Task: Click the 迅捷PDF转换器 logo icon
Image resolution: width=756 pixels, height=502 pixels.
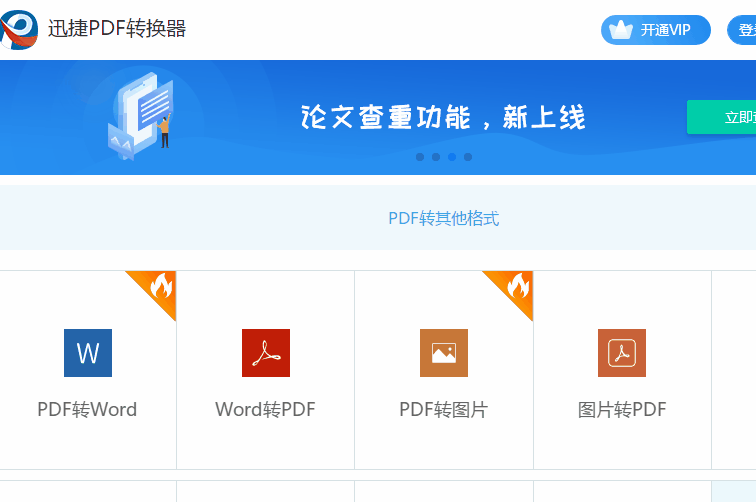Action: (19, 29)
